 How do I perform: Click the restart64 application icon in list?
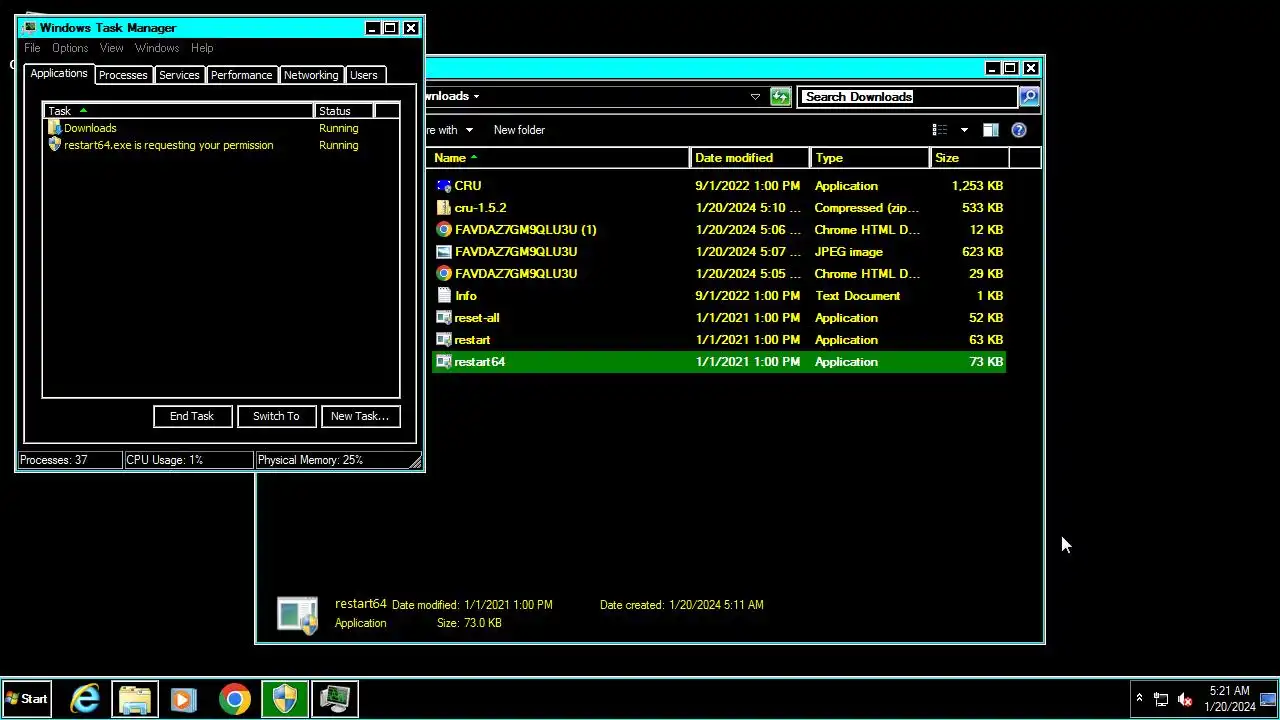point(444,362)
